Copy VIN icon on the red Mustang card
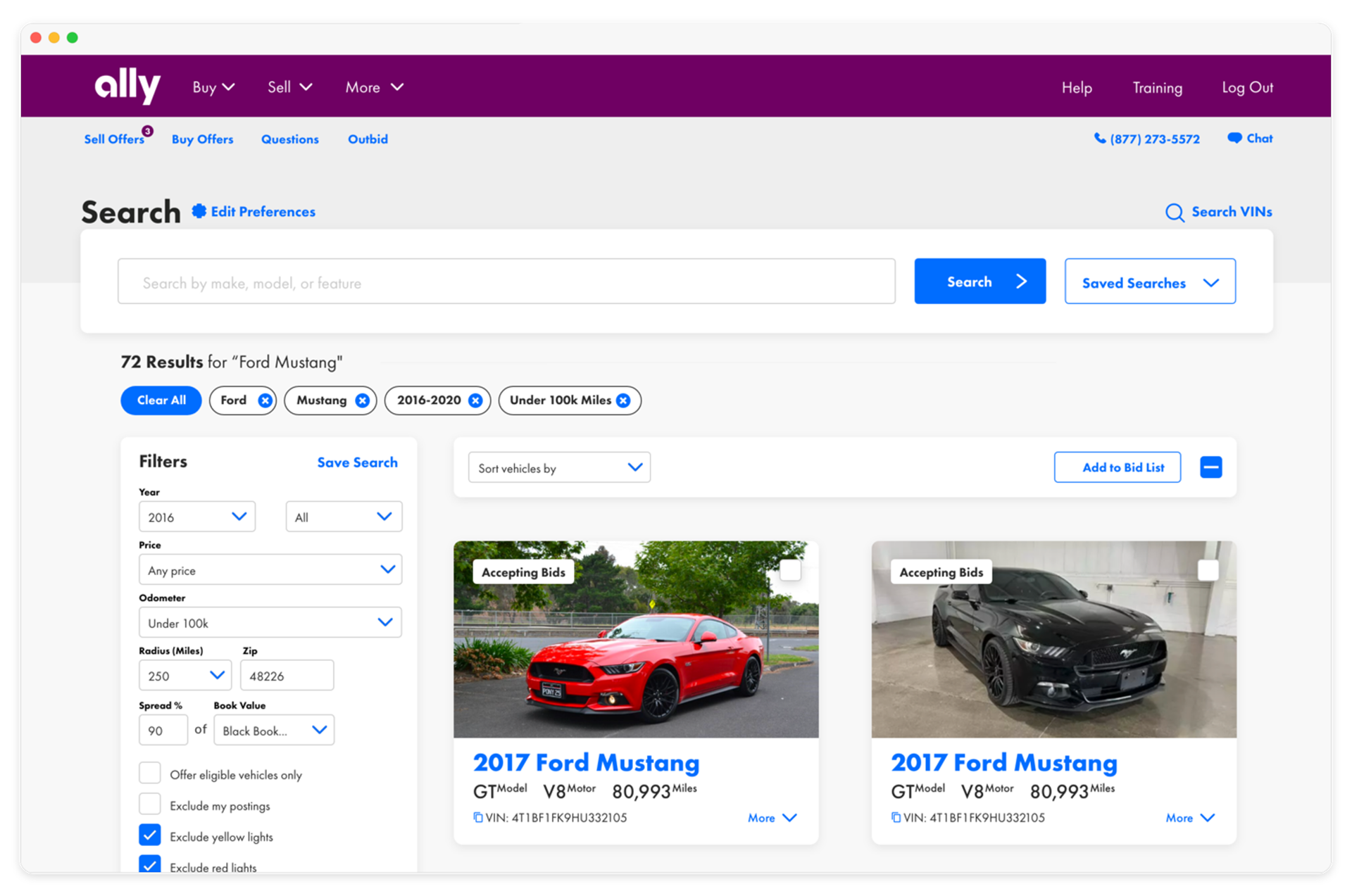Image resolution: width=1352 pixels, height=896 pixels. click(478, 817)
